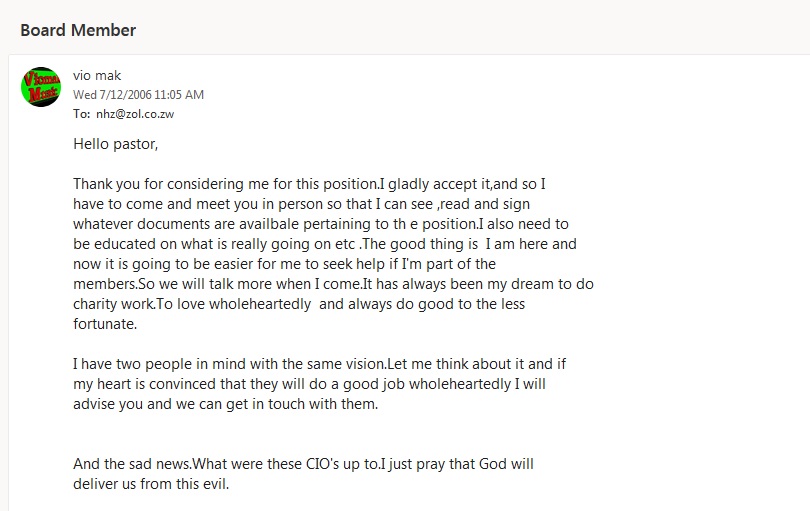Click the line starting I have two people

tap(319, 364)
